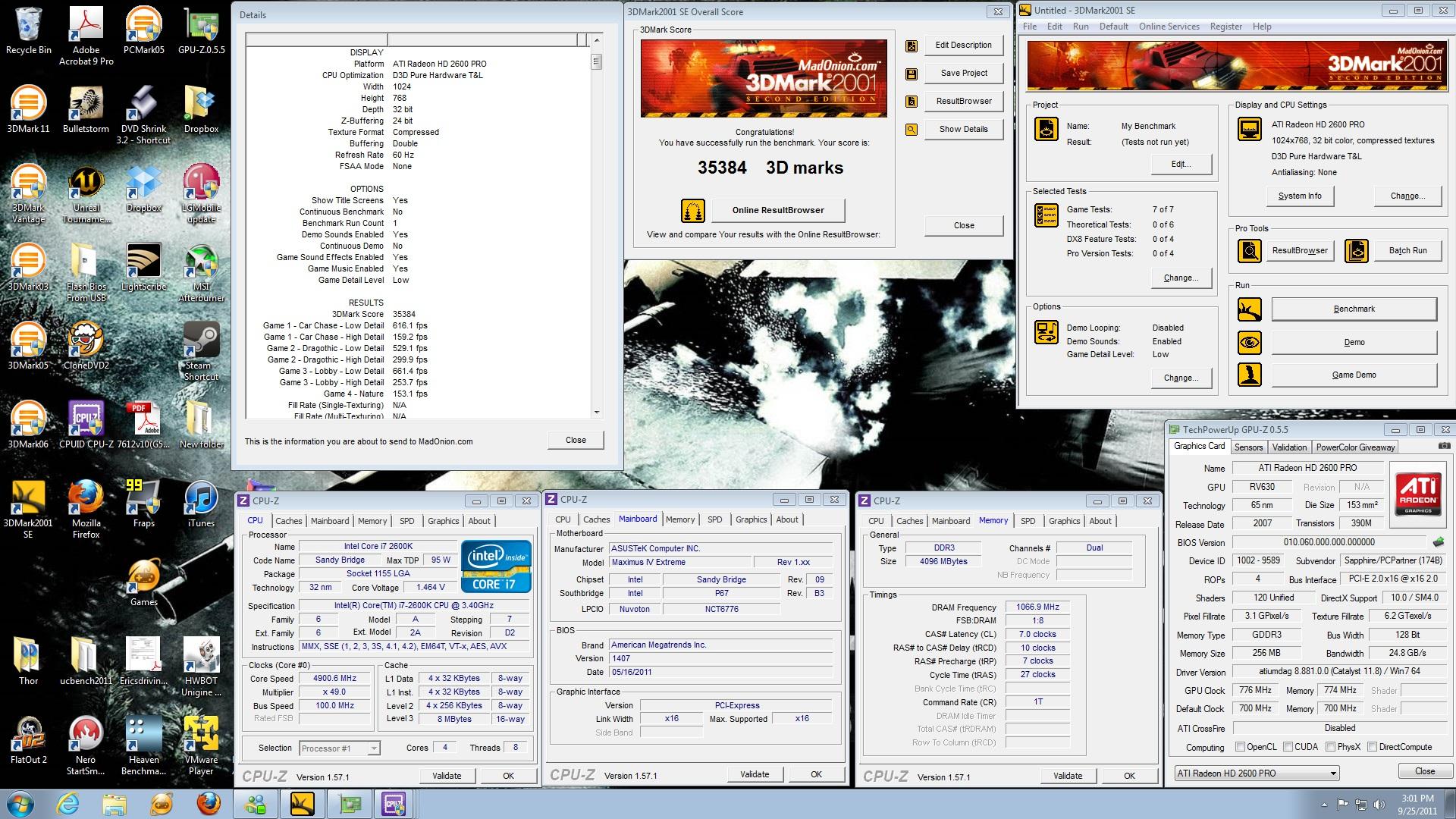Open MSI Afterburner shortcut

click(x=201, y=273)
